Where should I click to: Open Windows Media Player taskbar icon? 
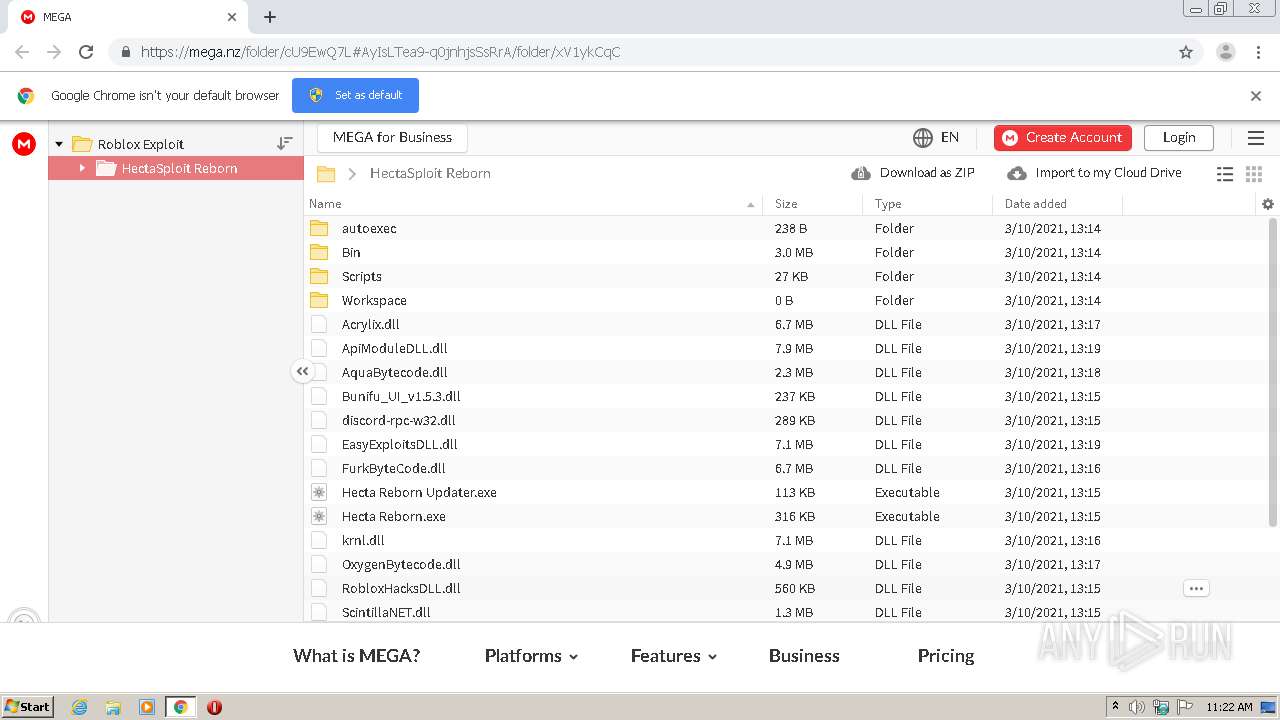[x=147, y=707]
